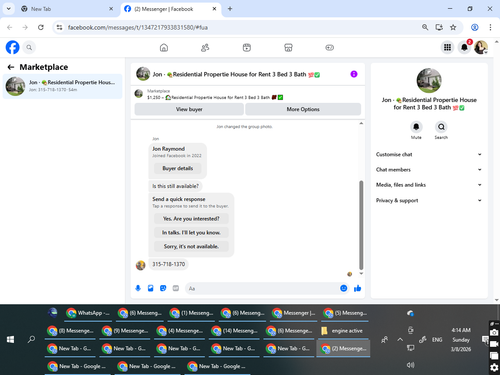Open the Gaming controller icon
The image size is (500, 375).
(329, 48)
